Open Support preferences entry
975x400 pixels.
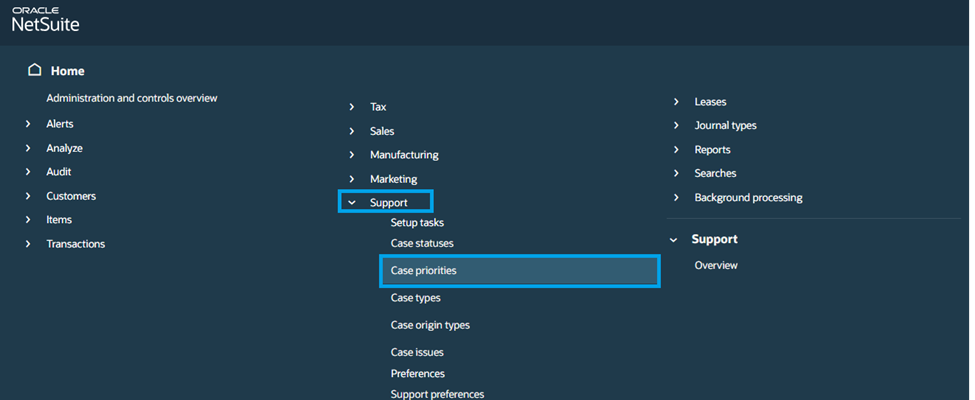coord(437,394)
